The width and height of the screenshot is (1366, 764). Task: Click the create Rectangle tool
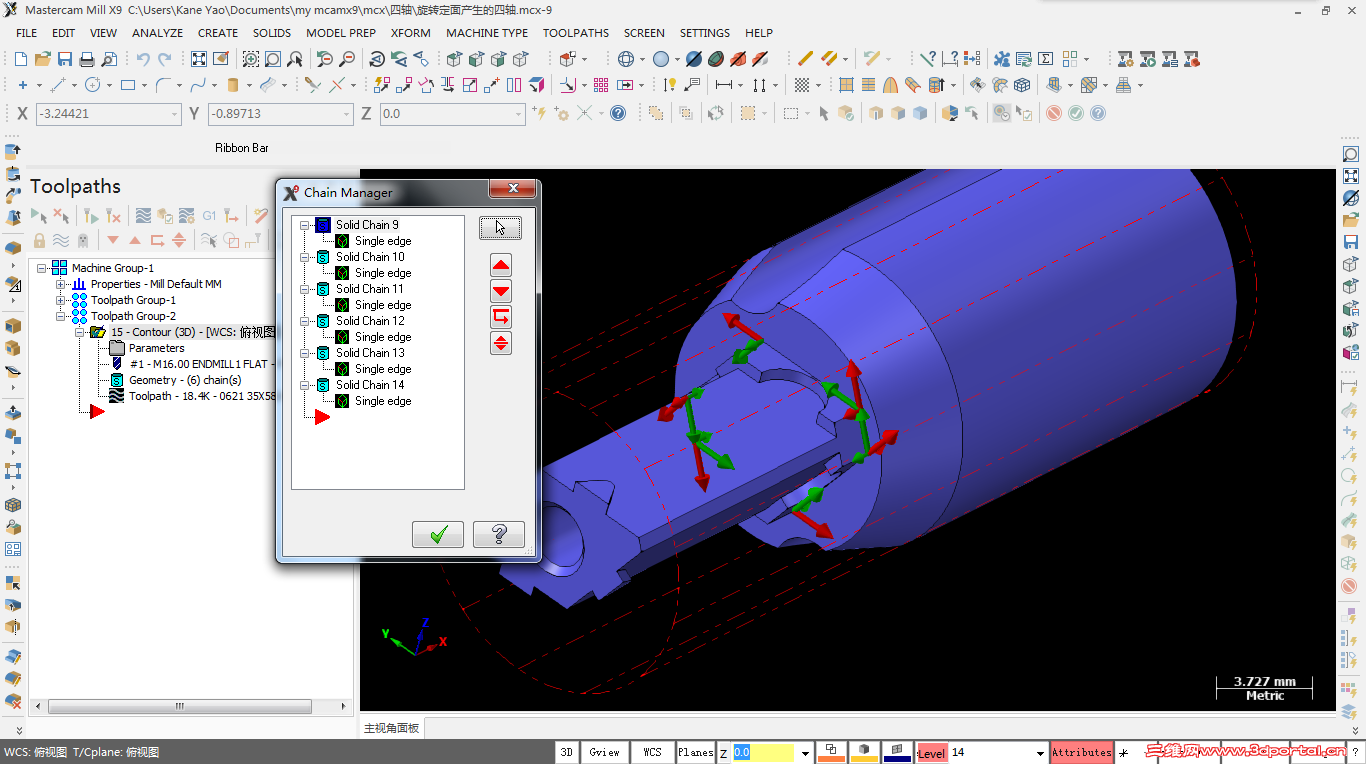(x=128, y=85)
